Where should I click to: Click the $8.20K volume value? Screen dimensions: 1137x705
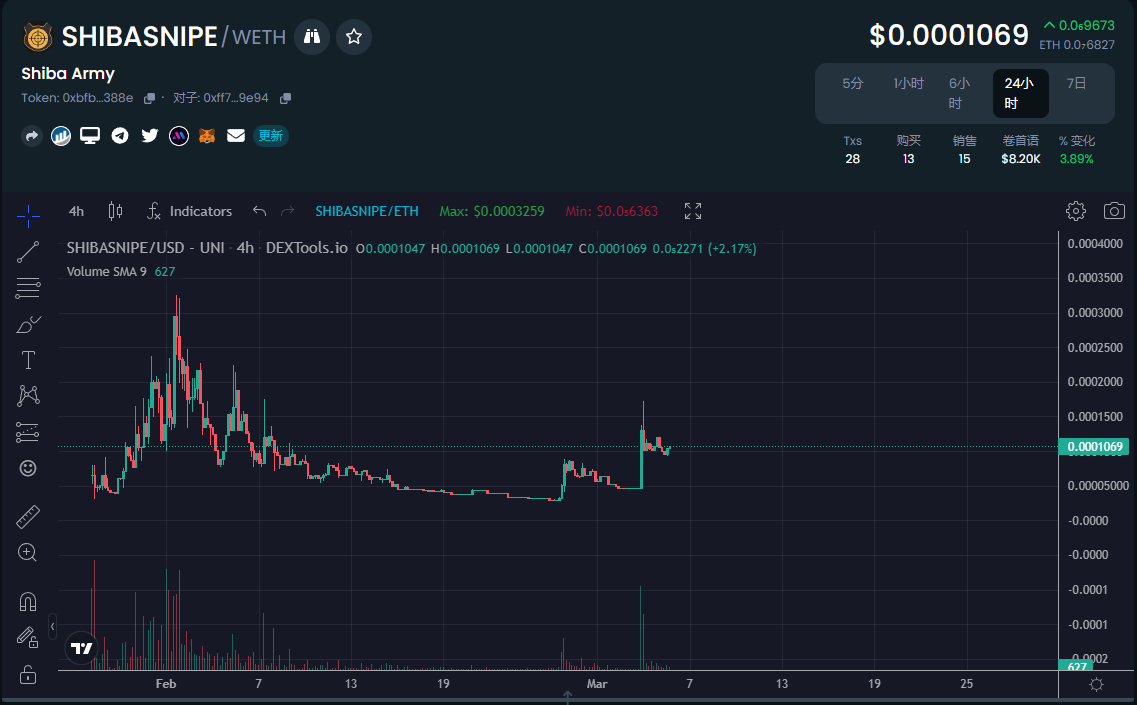[1020, 159]
